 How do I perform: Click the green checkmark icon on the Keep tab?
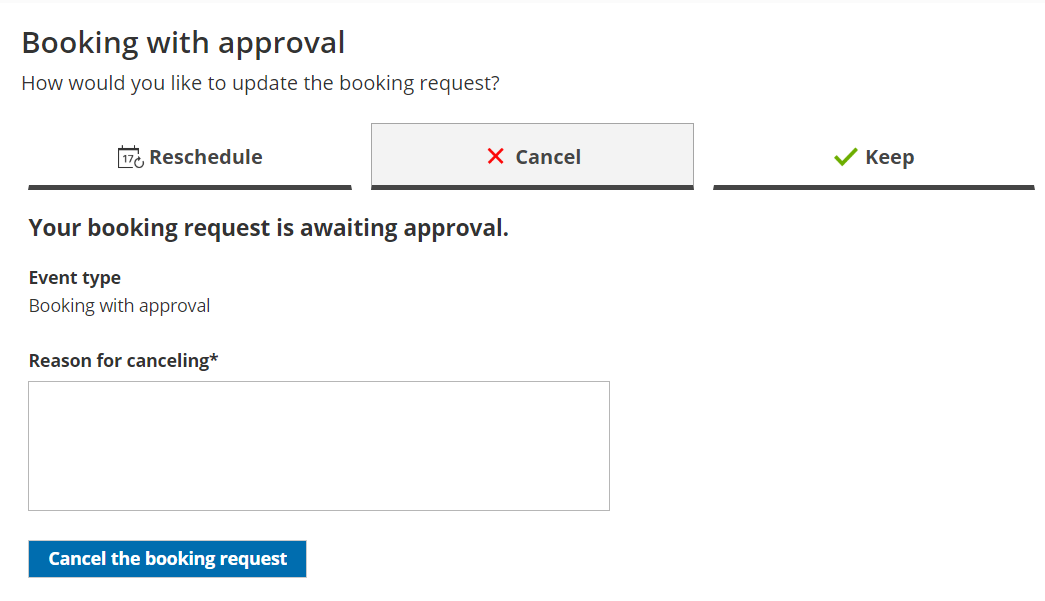846,157
